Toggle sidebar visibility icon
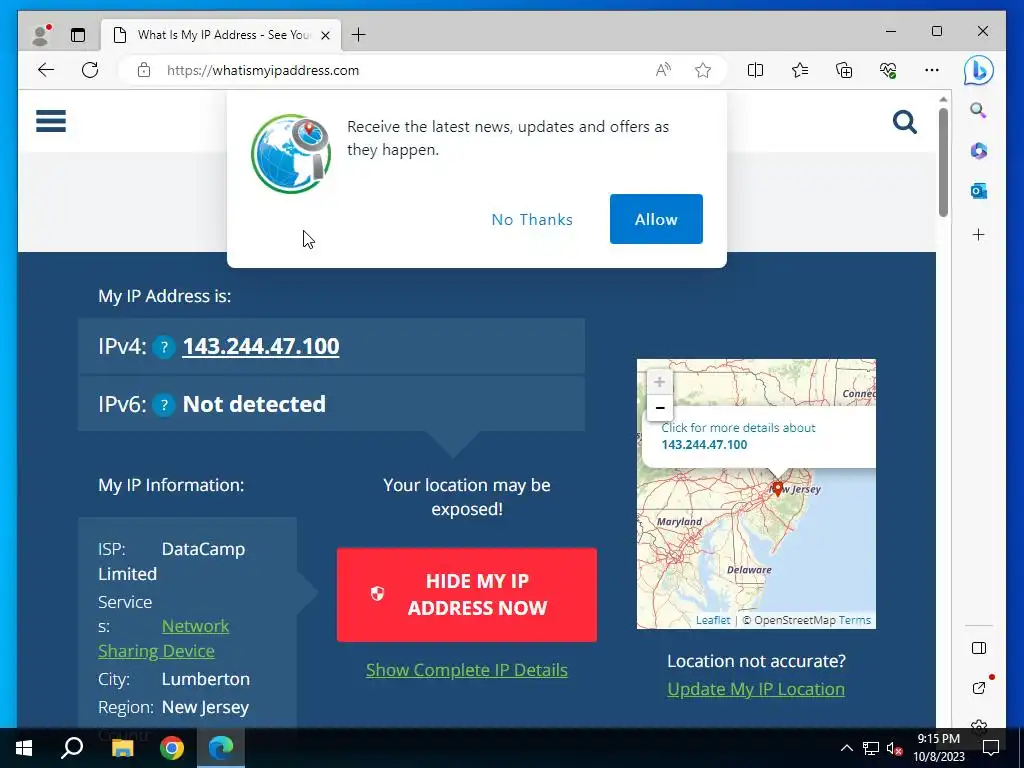The height and width of the screenshot is (768, 1024). point(978,648)
